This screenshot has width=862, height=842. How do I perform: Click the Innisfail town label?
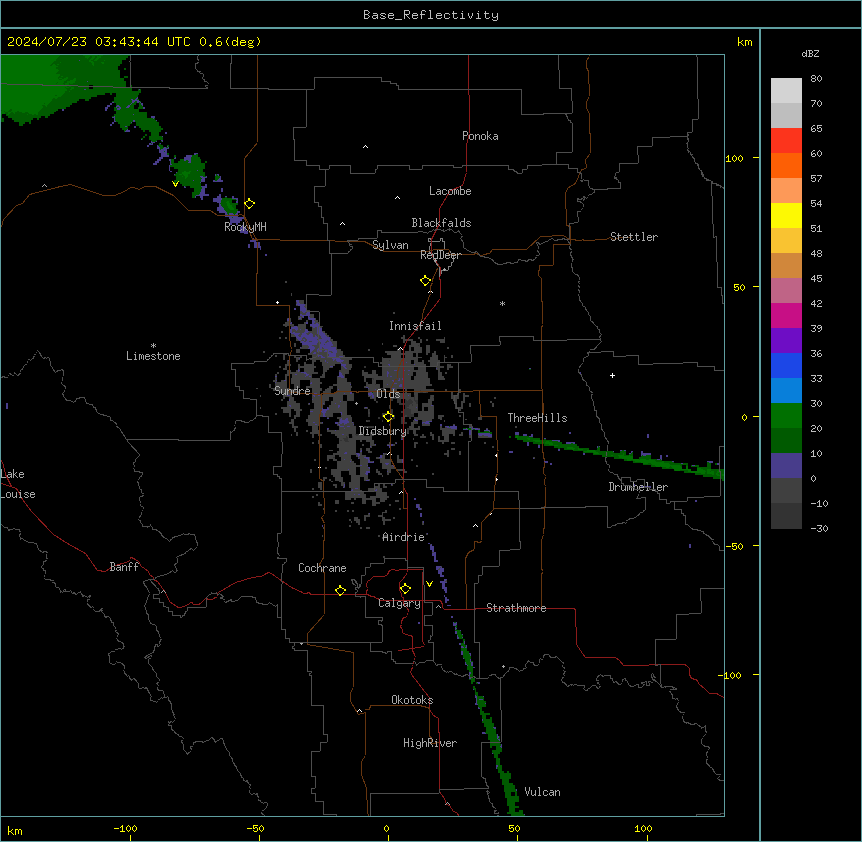pos(415,326)
